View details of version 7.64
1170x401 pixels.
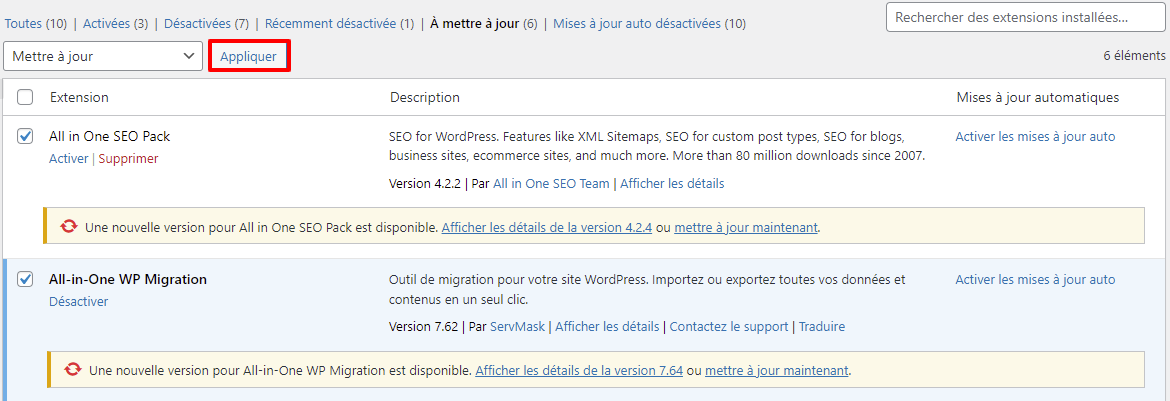579,370
